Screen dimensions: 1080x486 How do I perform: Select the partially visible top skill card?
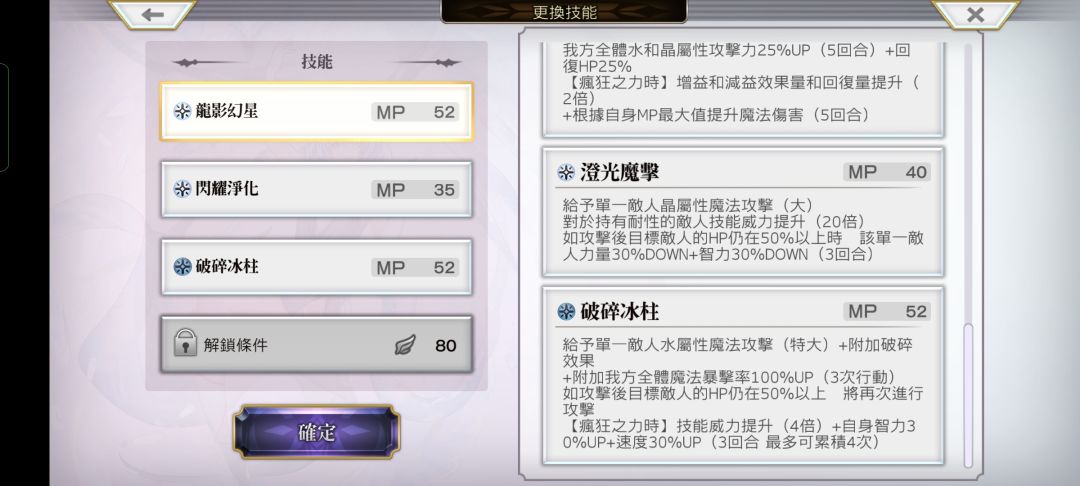click(743, 88)
